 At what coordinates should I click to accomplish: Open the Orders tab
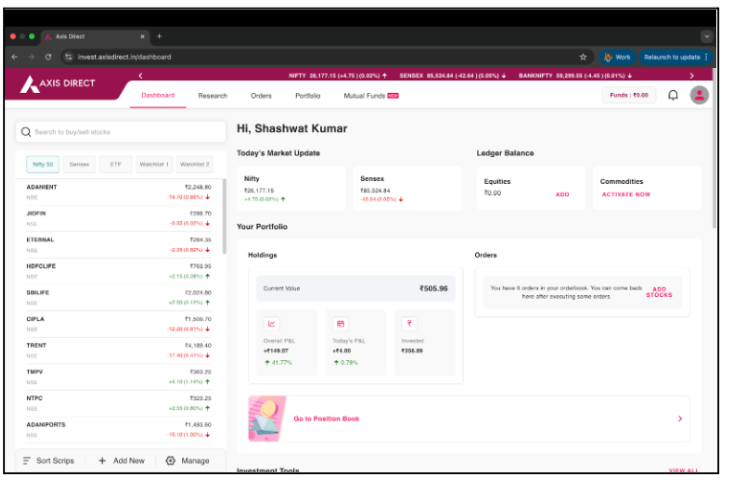tap(261, 96)
